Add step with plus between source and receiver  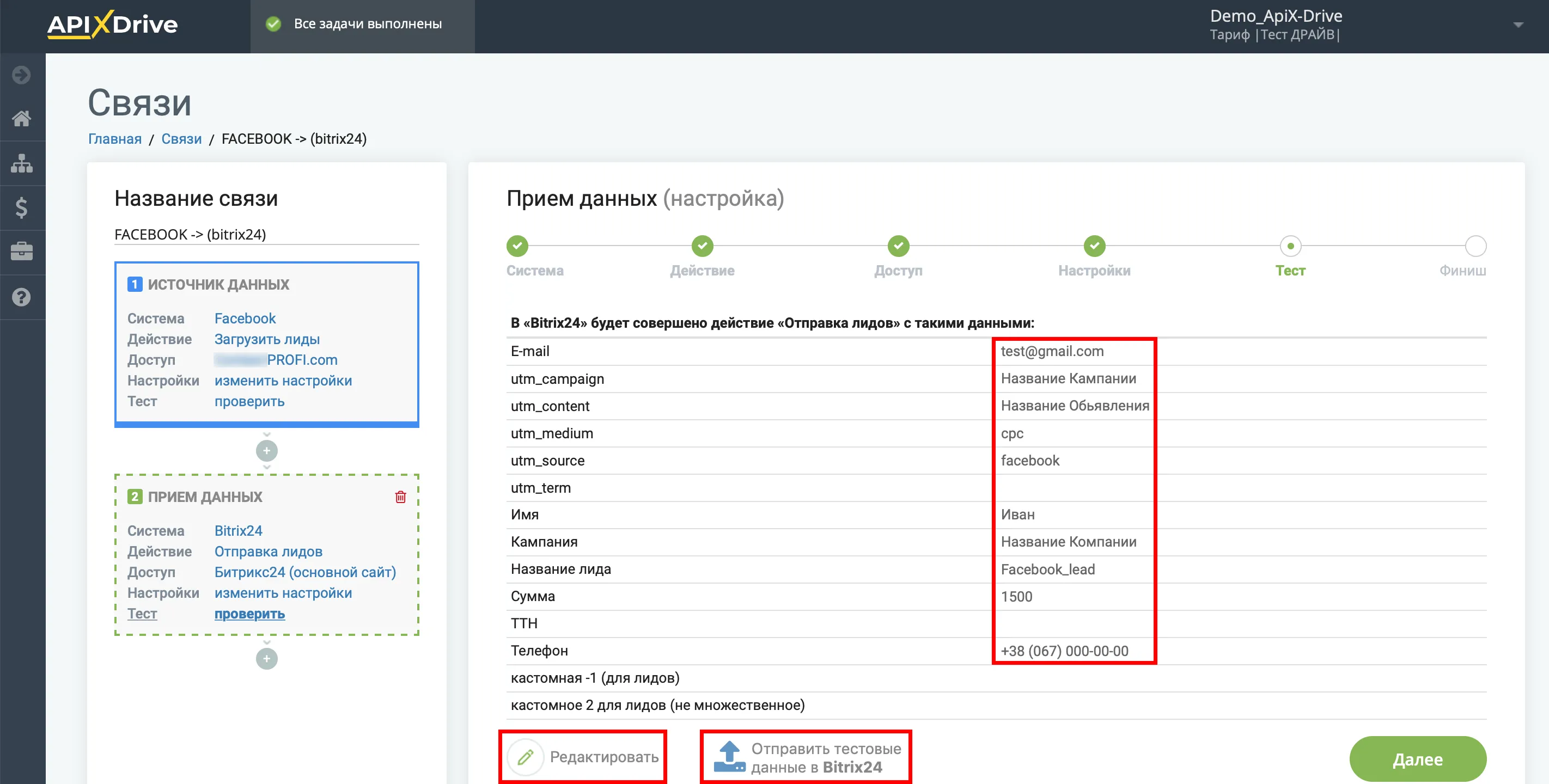[x=266, y=450]
